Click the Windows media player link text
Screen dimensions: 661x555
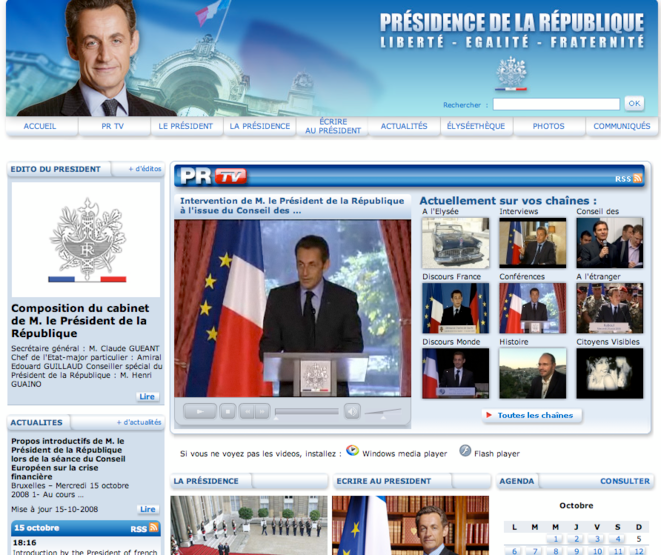405,453
